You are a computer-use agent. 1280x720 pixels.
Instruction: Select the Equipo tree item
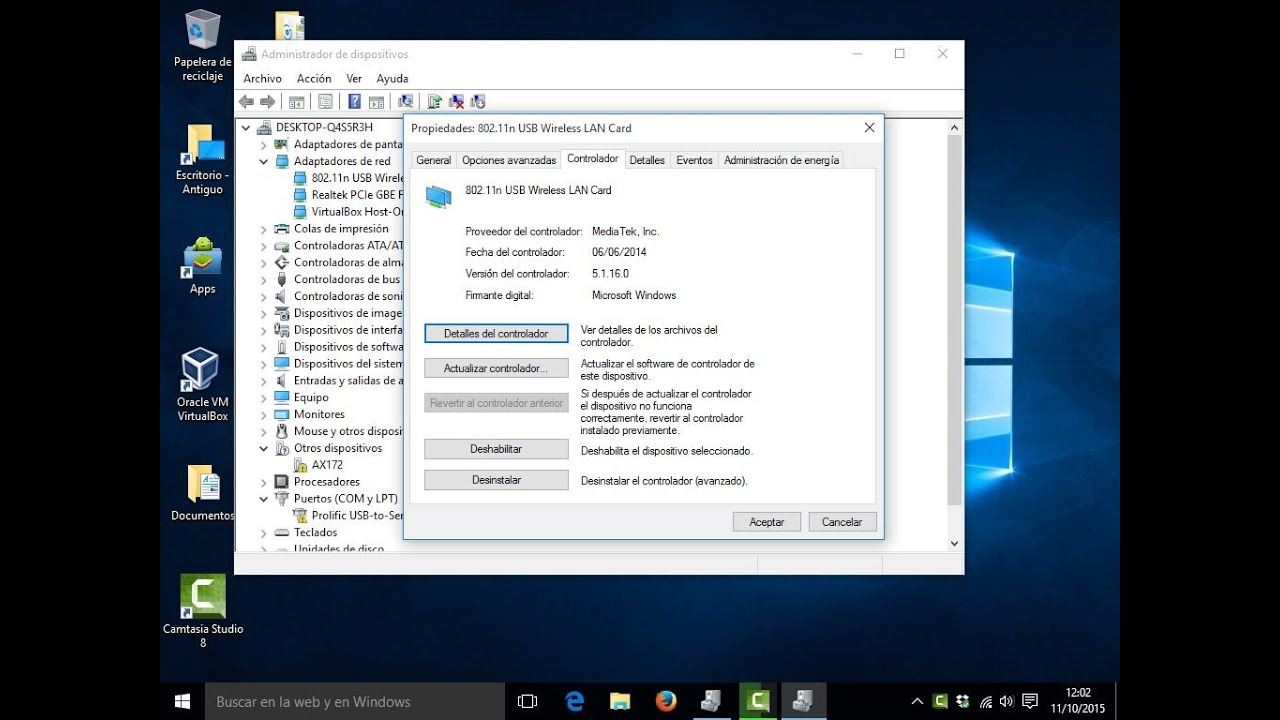point(302,398)
